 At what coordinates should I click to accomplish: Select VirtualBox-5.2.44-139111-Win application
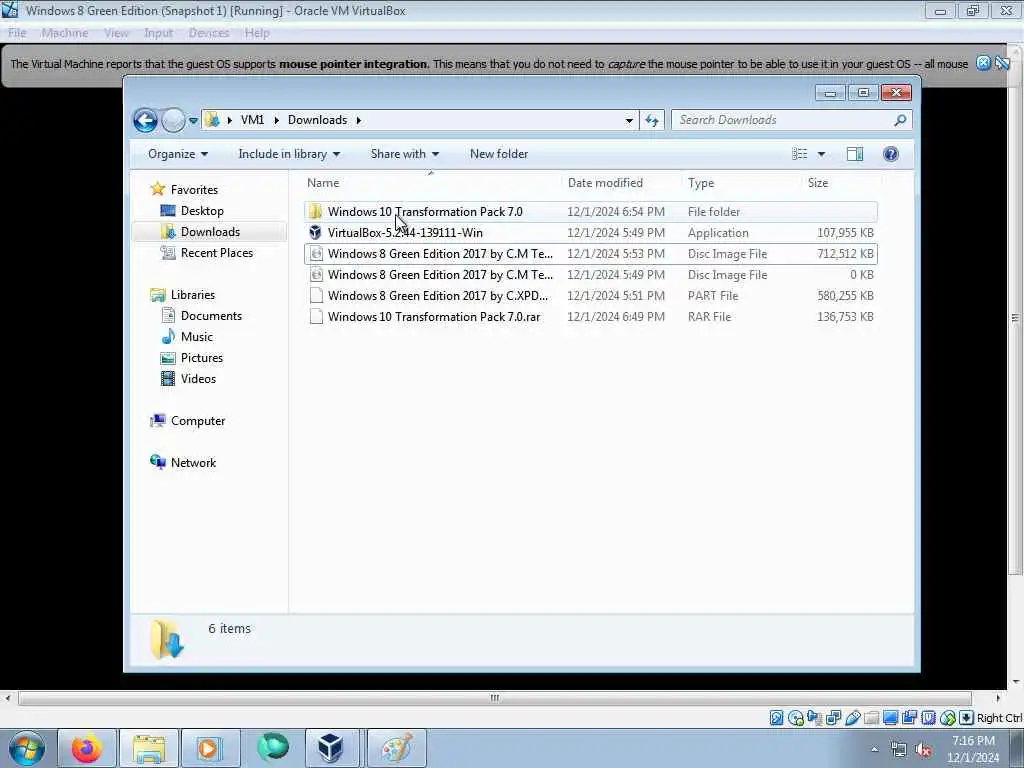[x=590, y=232]
